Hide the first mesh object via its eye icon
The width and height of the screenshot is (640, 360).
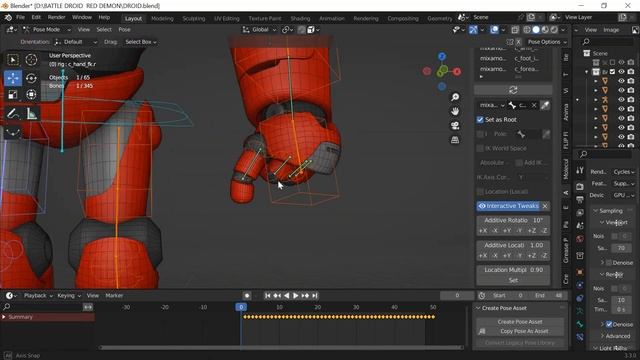[x=621, y=81]
